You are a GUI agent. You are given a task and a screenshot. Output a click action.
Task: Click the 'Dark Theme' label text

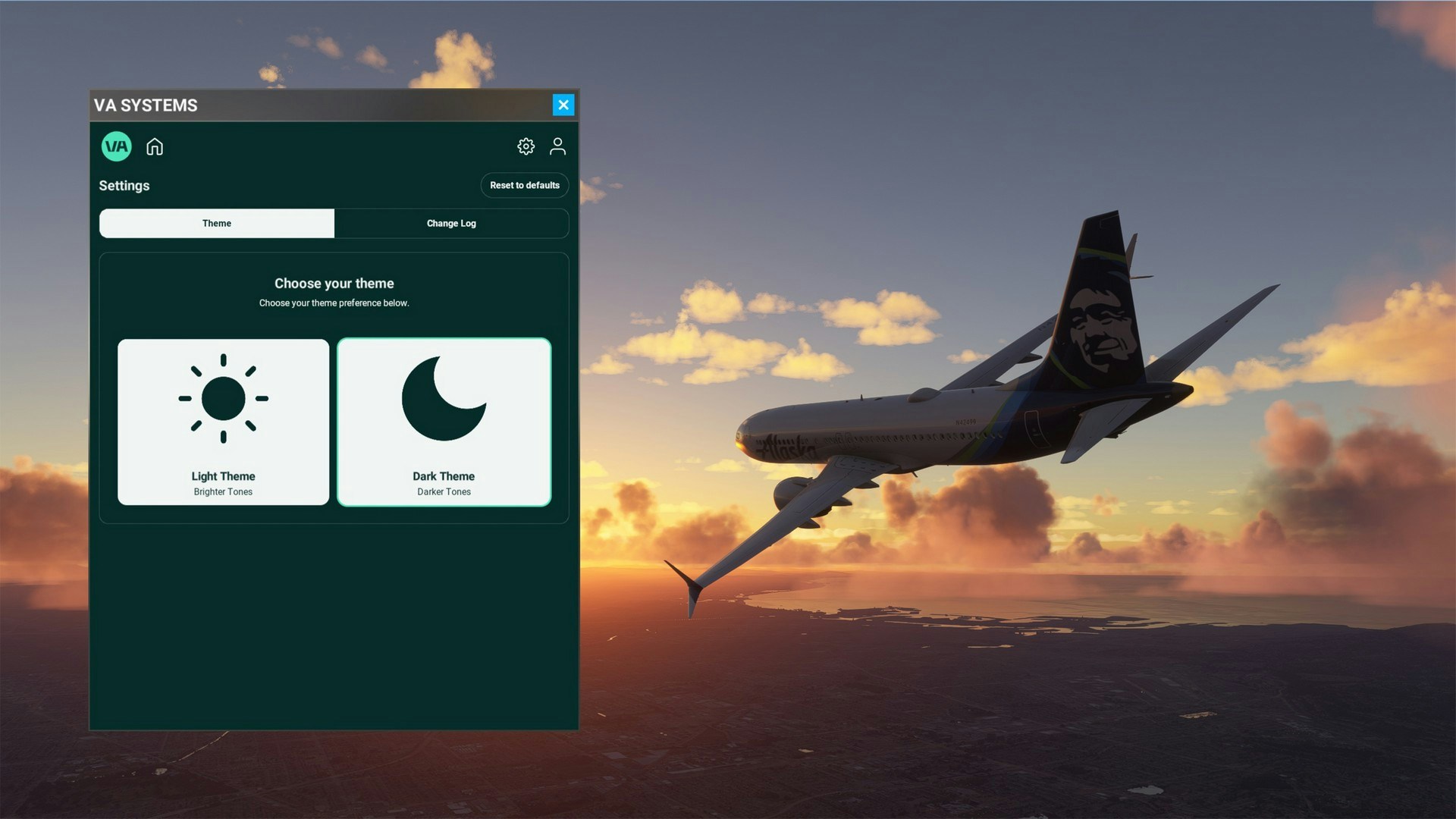tap(444, 476)
